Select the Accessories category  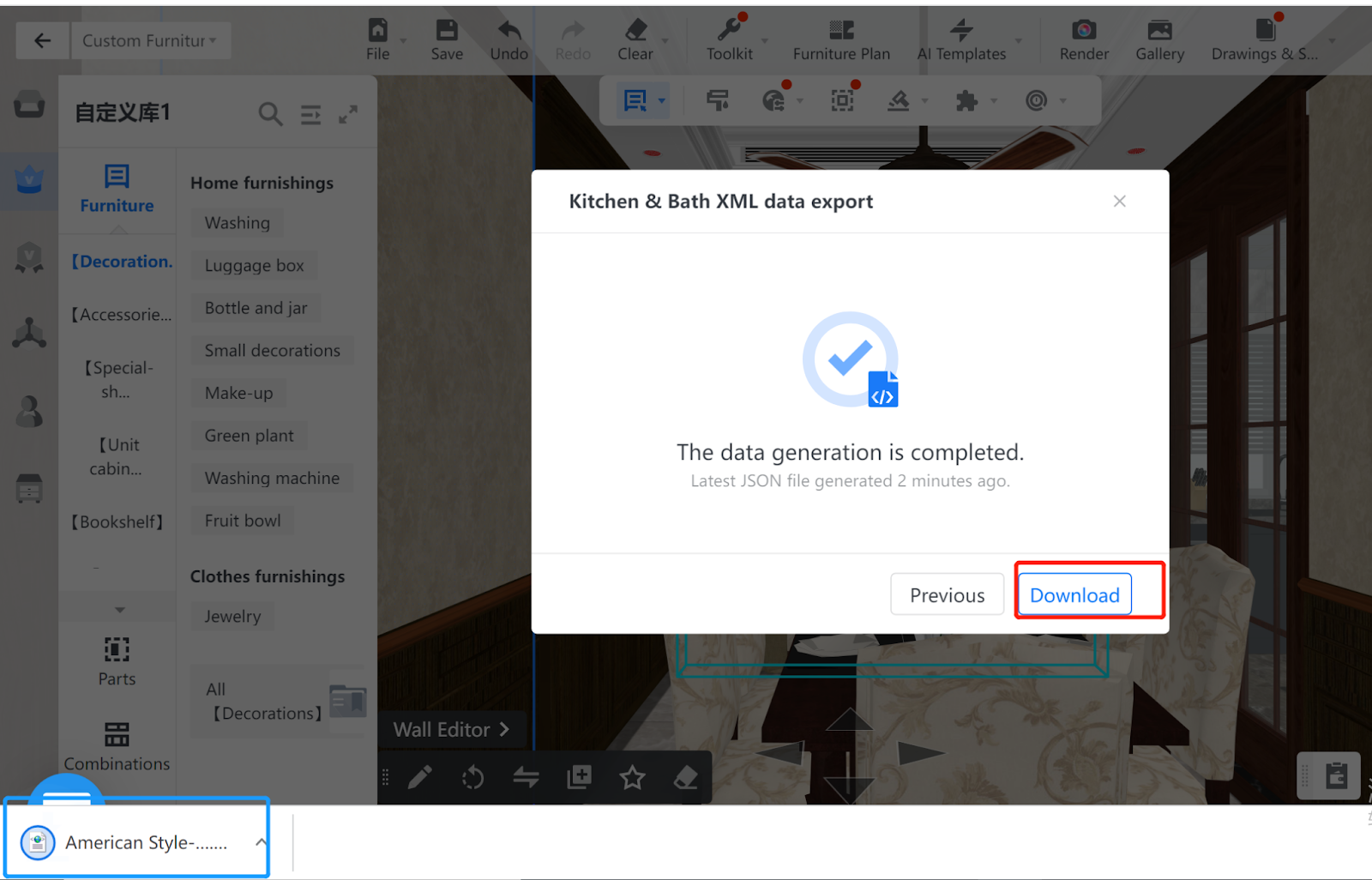[121, 315]
